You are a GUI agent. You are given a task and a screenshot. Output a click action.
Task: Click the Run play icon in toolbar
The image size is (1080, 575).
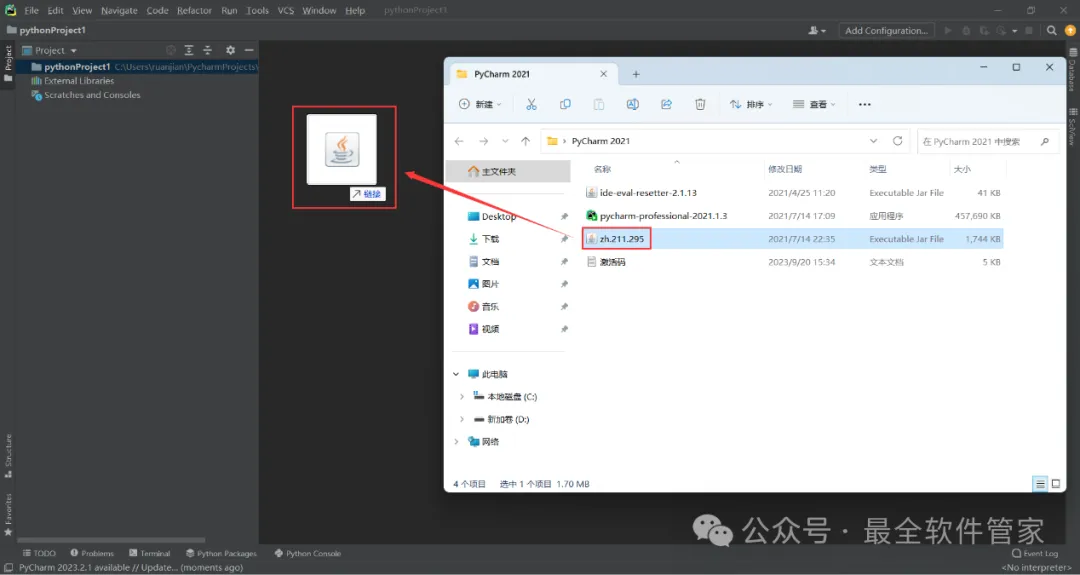coord(948,30)
